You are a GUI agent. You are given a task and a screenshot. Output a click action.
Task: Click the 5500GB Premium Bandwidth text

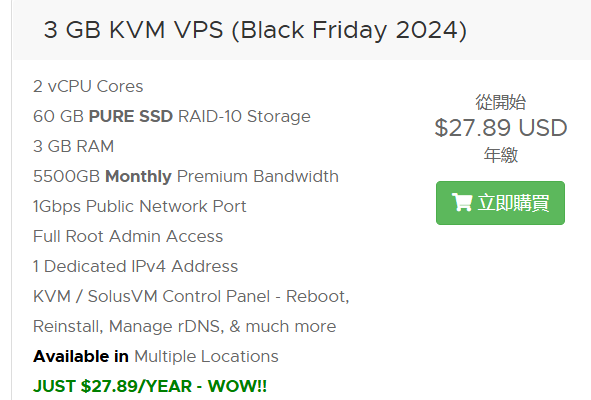(186, 176)
